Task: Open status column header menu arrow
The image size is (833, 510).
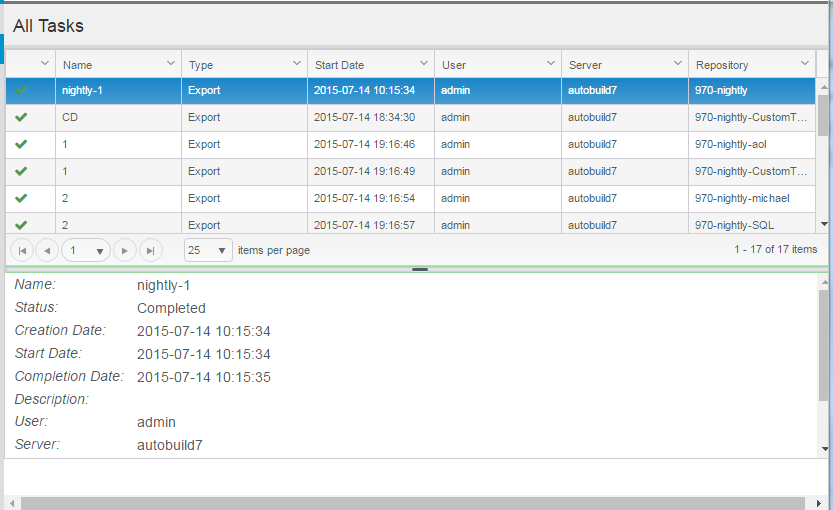Action: 45,63
